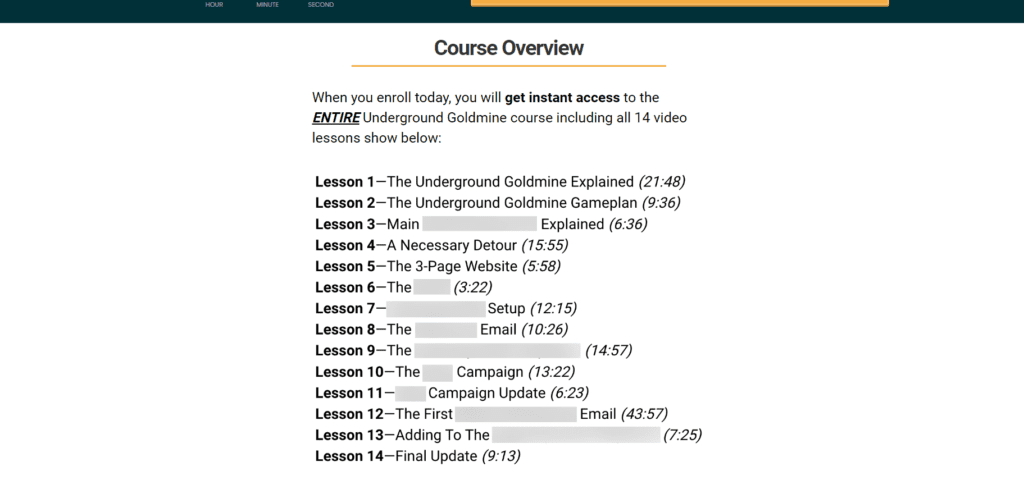Click the Lesson 8 Email entry

[x=441, y=330]
